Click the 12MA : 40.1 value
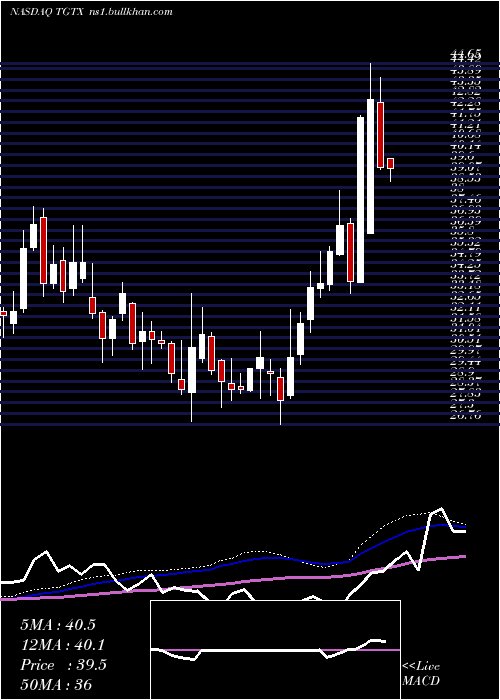Viewport: 500px width, 700px height. 63,645
